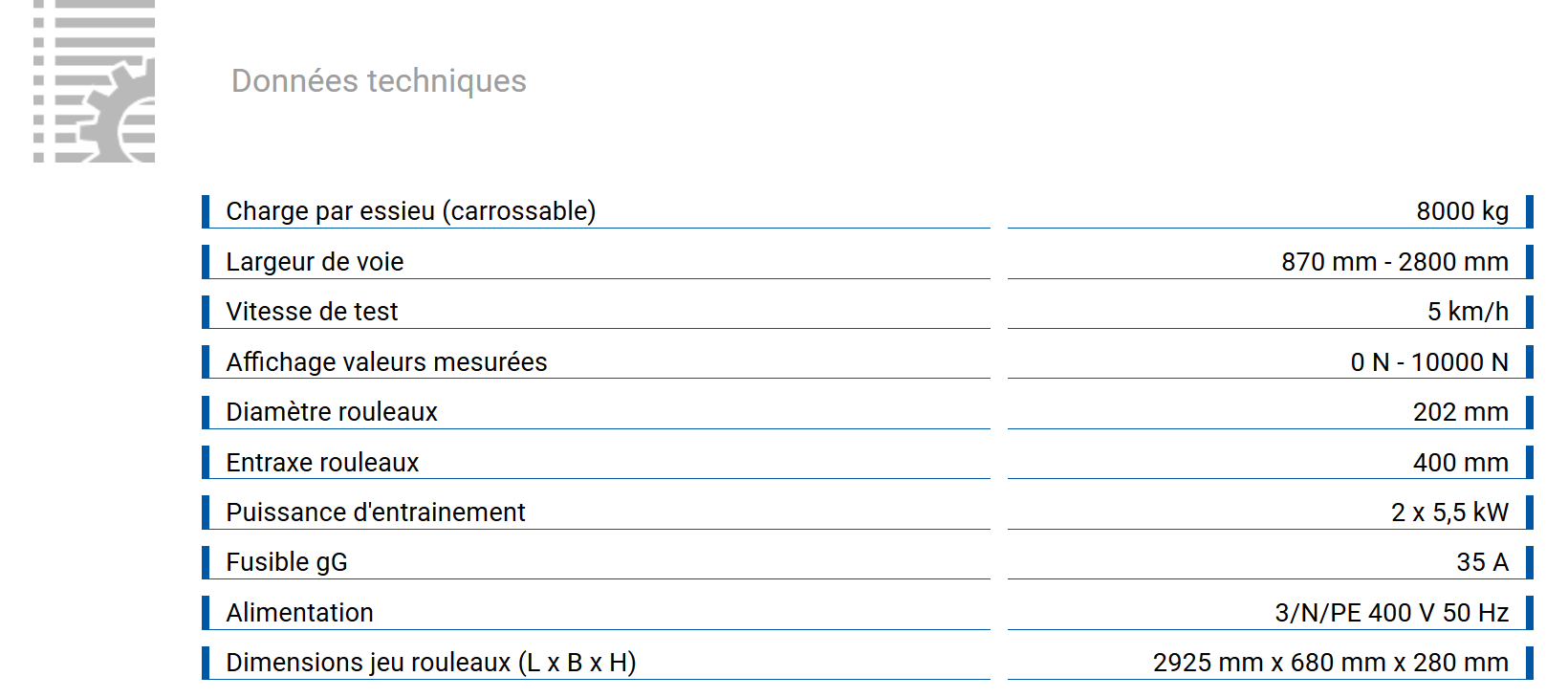Viewport: 1568px width, 698px height.
Task: Select the "Vitesse de test" label
Action: pyautogui.click(x=312, y=312)
